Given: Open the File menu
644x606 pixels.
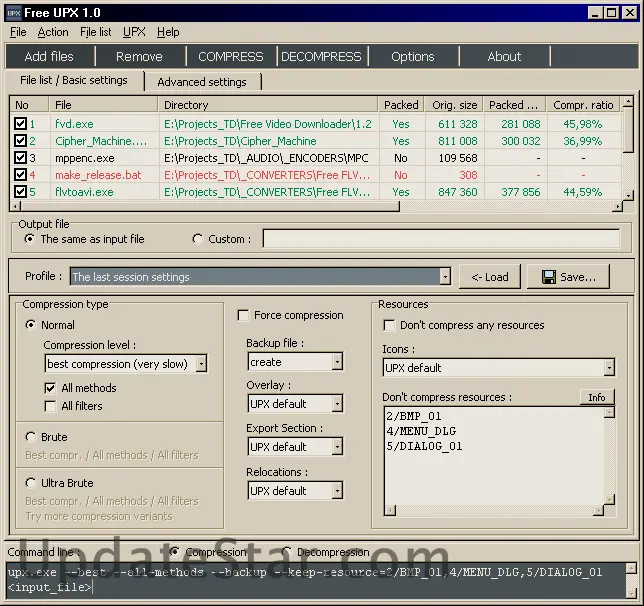Looking at the screenshot, I should coord(18,32).
